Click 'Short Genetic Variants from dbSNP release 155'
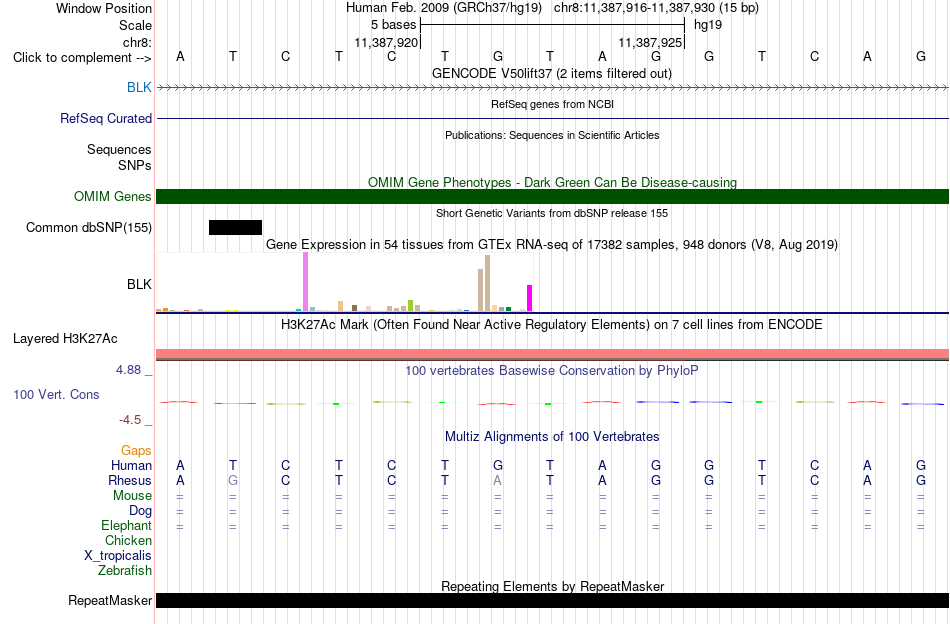 tap(552, 213)
